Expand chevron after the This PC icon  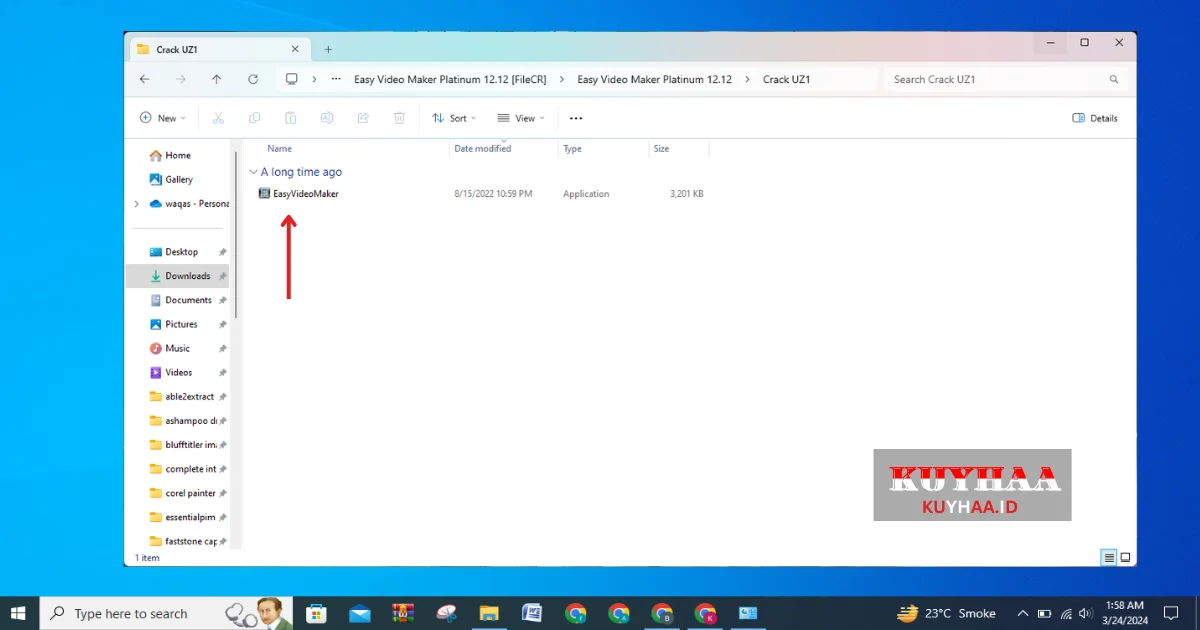tap(314, 79)
